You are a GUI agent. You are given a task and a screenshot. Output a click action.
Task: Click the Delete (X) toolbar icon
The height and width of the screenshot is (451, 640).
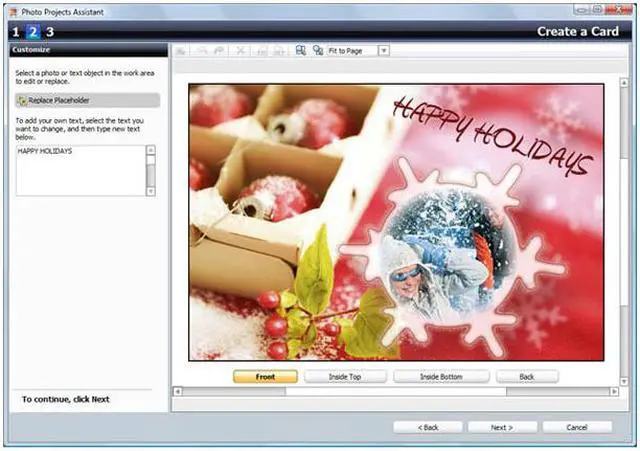pyautogui.click(x=241, y=50)
